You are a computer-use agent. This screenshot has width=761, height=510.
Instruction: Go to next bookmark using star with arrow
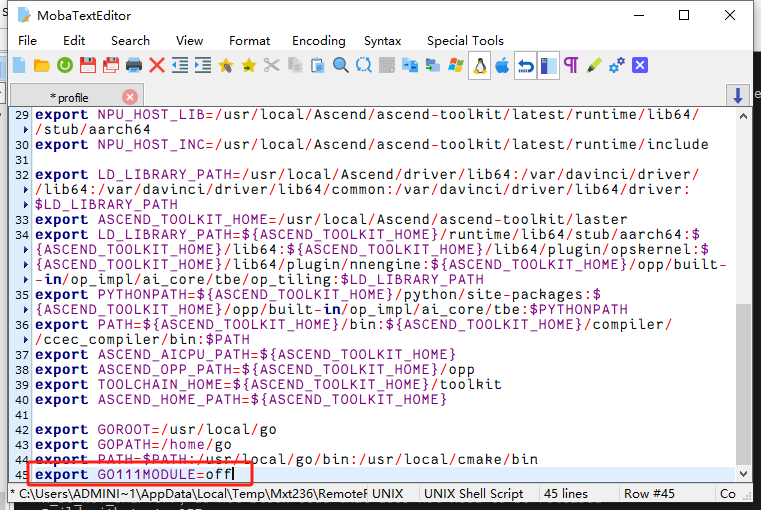click(x=249, y=66)
